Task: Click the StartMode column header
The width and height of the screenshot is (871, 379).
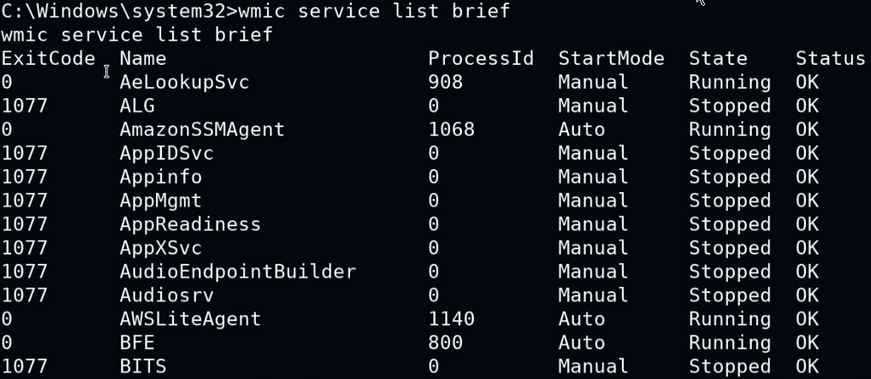Action: [611, 58]
